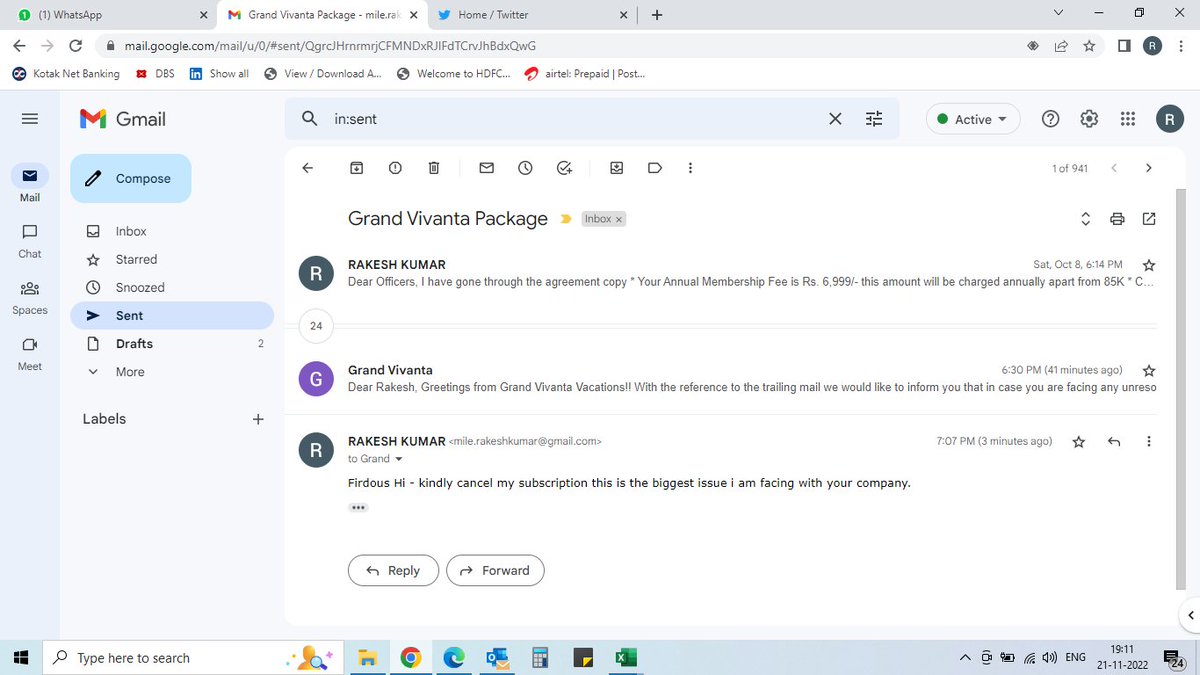Star the 7:07 PM message

[x=1079, y=441]
